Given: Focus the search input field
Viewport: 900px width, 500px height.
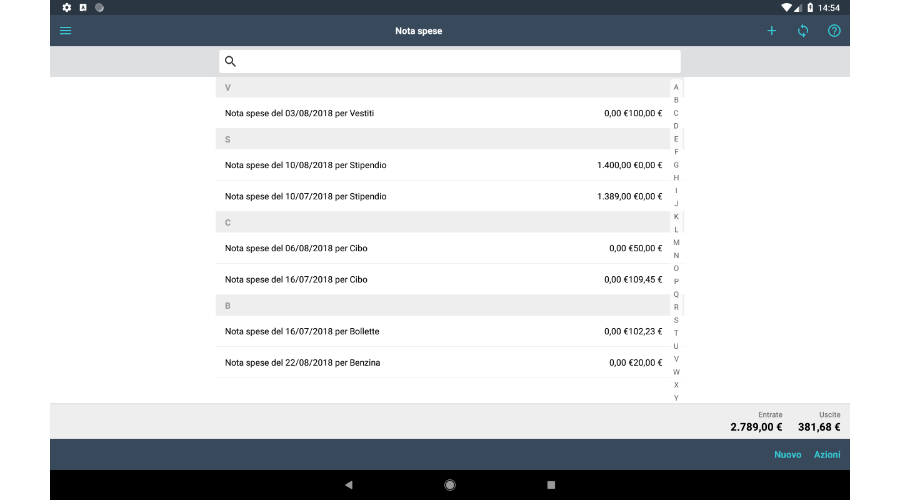Looking at the screenshot, I should point(458,61).
